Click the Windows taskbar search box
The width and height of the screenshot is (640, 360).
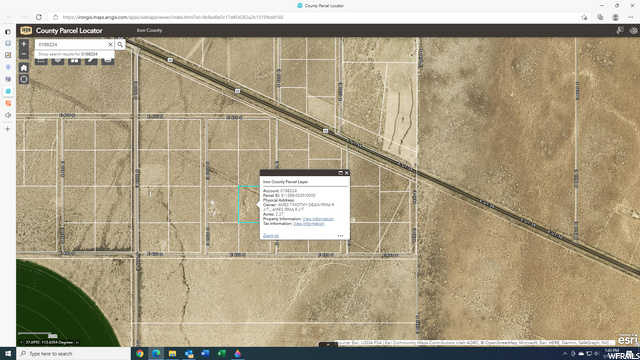[73, 353]
